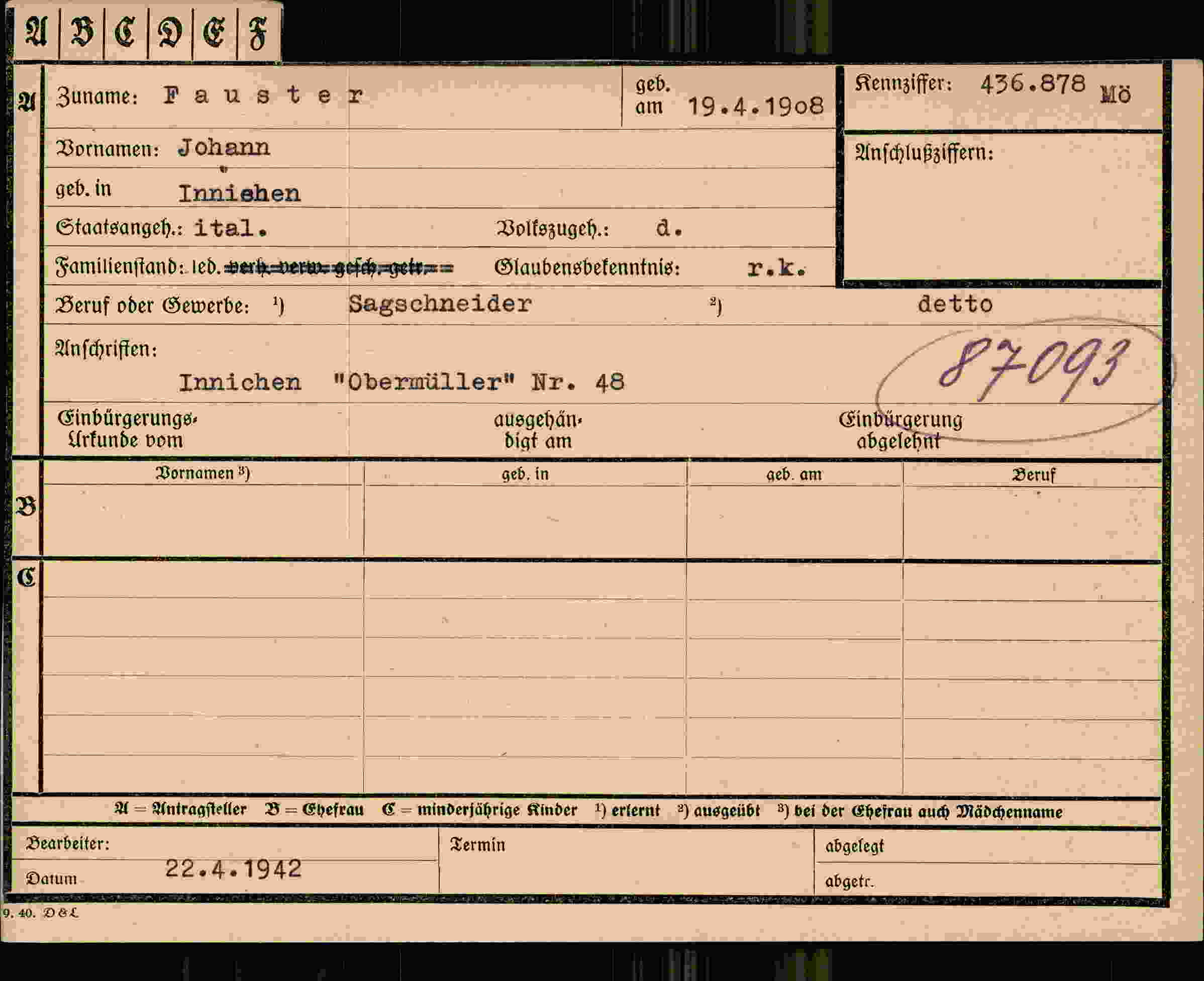The image size is (1204, 981).
Task: Click the typed word 'detto'
Action: [955, 305]
